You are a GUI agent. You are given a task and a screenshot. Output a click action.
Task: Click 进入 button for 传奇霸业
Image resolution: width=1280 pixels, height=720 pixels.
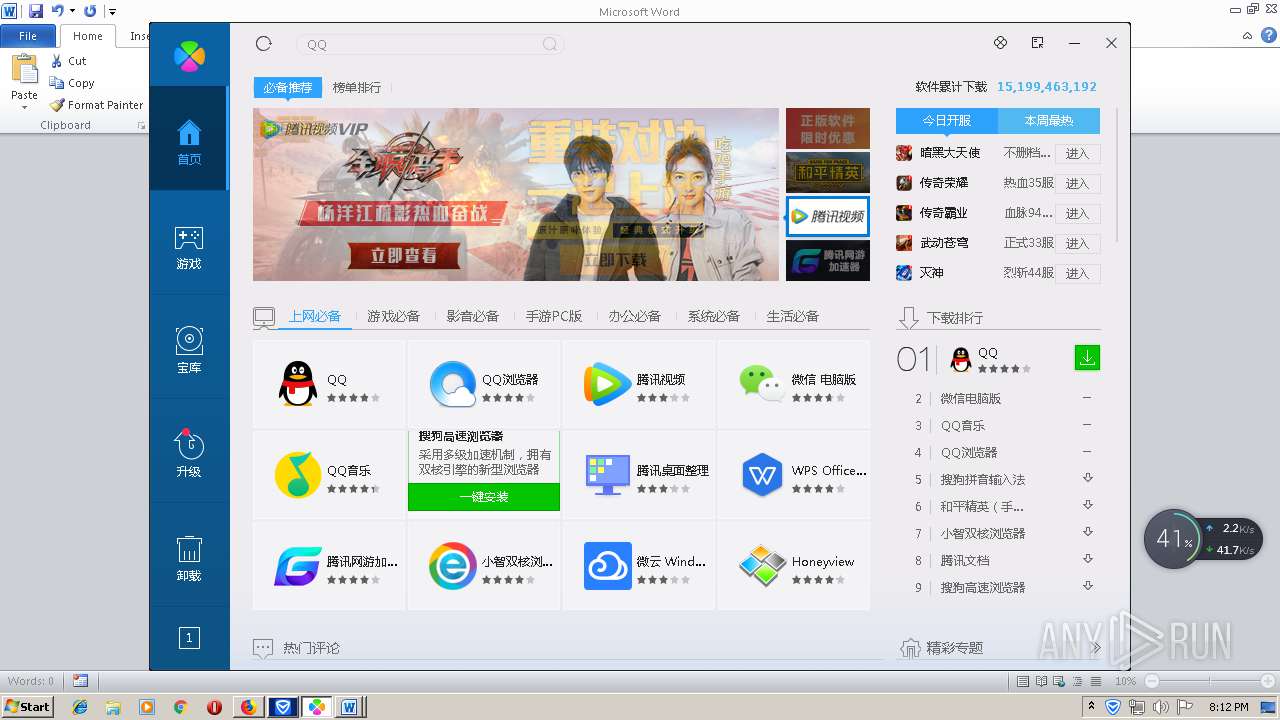coord(1077,214)
